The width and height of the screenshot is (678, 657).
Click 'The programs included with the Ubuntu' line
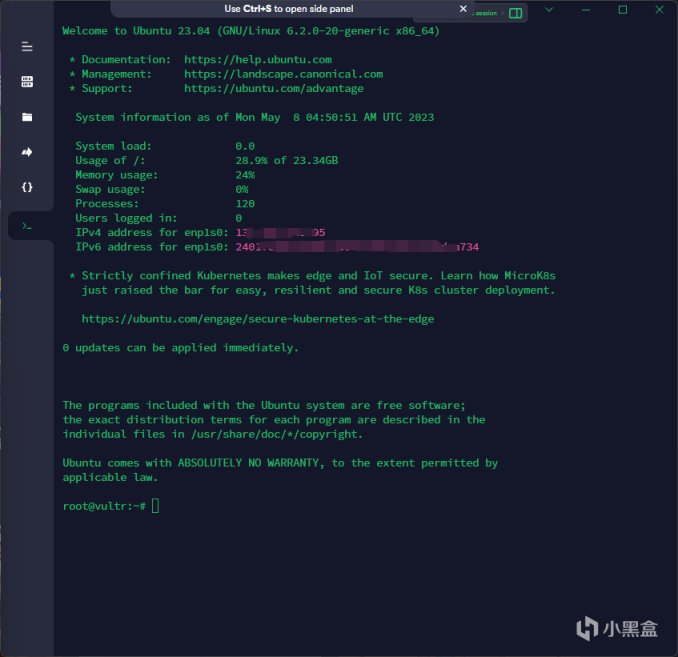264,406
